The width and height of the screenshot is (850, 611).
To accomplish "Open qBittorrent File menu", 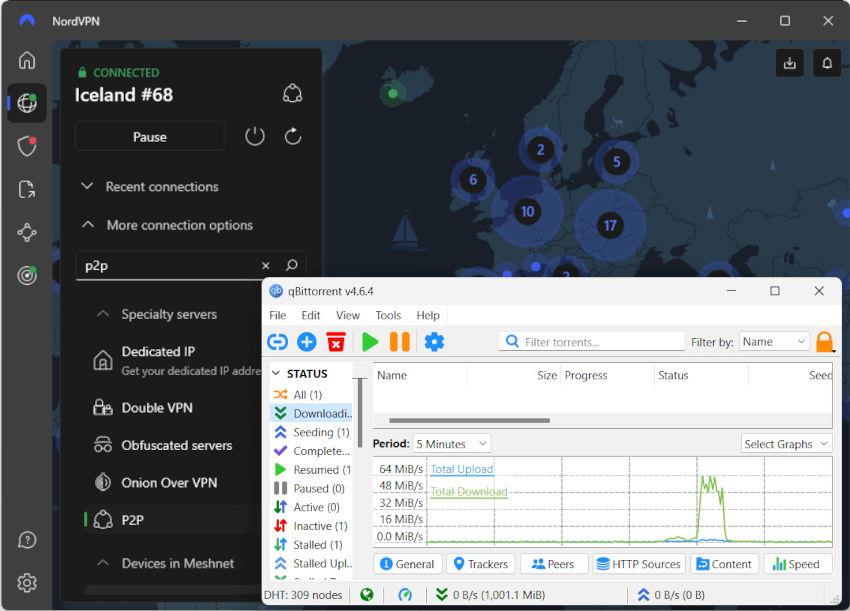I will (278, 315).
